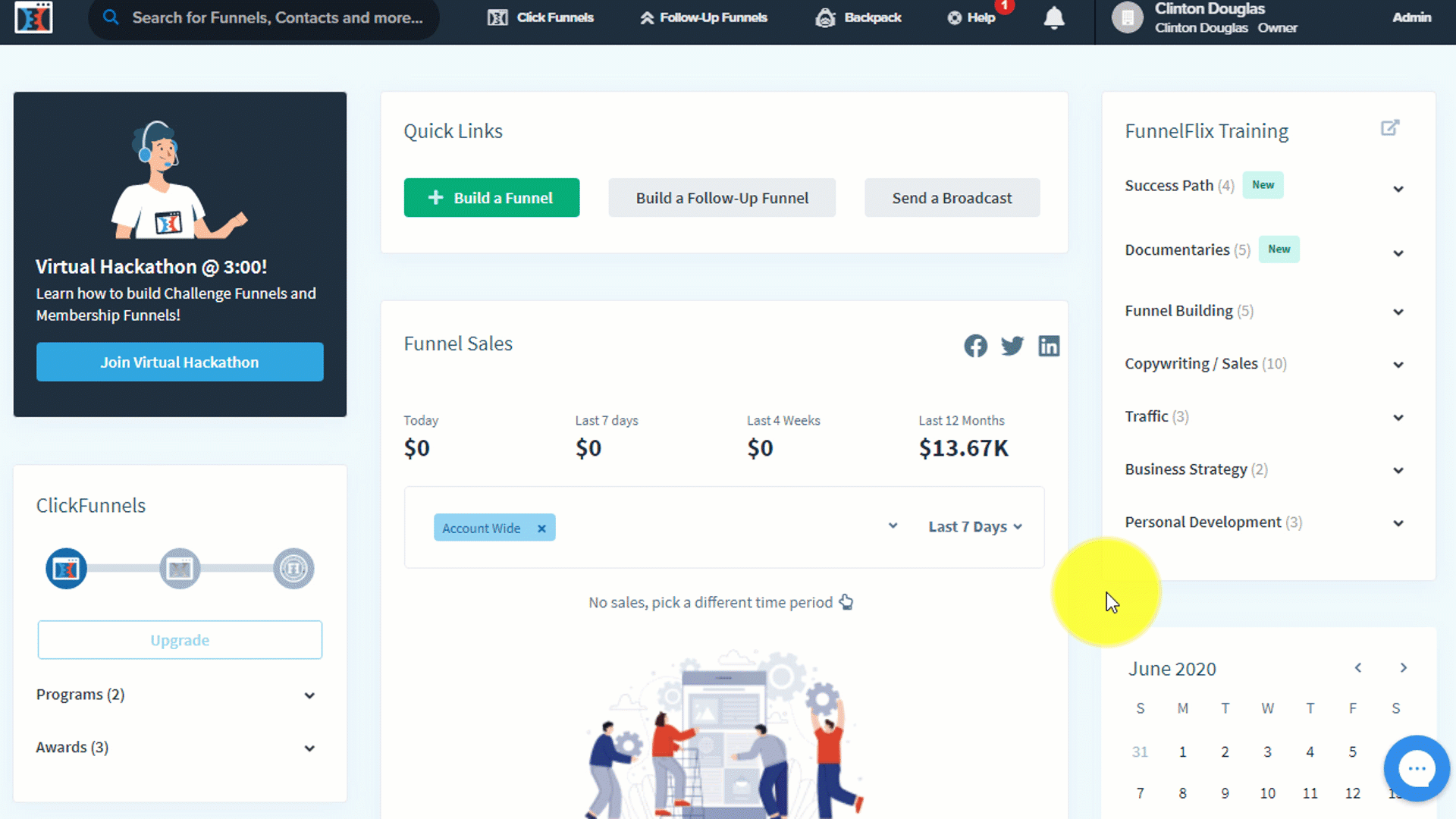Image resolution: width=1456 pixels, height=819 pixels.
Task: Open the chat support bubble icon
Action: click(1417, 768)
